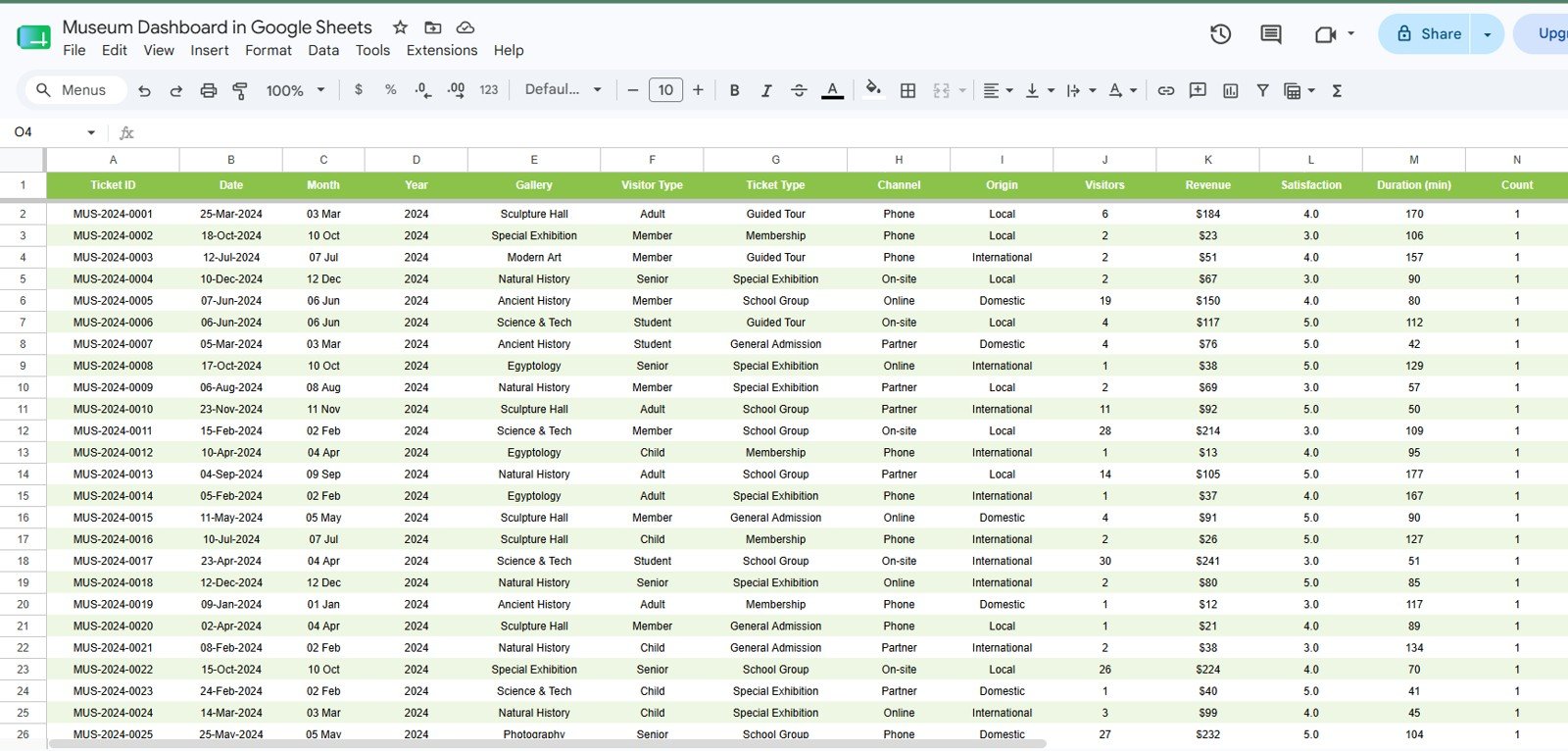This screenshot has width=1568, height=751.
Task: Print the spreadsheet with the printer icon
Action: point(209,90)
